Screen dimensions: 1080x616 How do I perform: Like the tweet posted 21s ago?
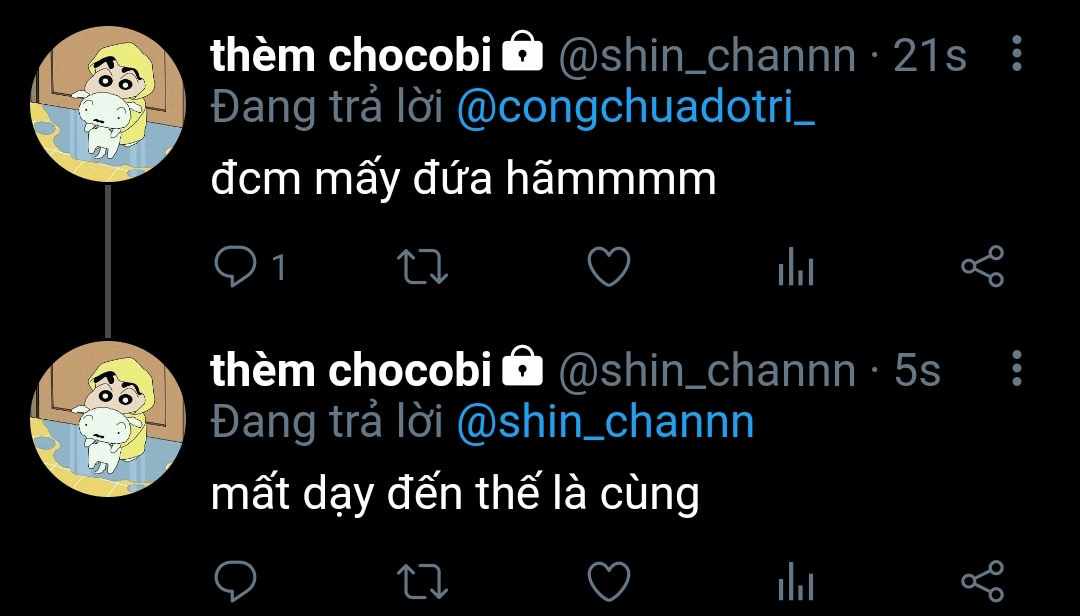(x=607, y=267)
